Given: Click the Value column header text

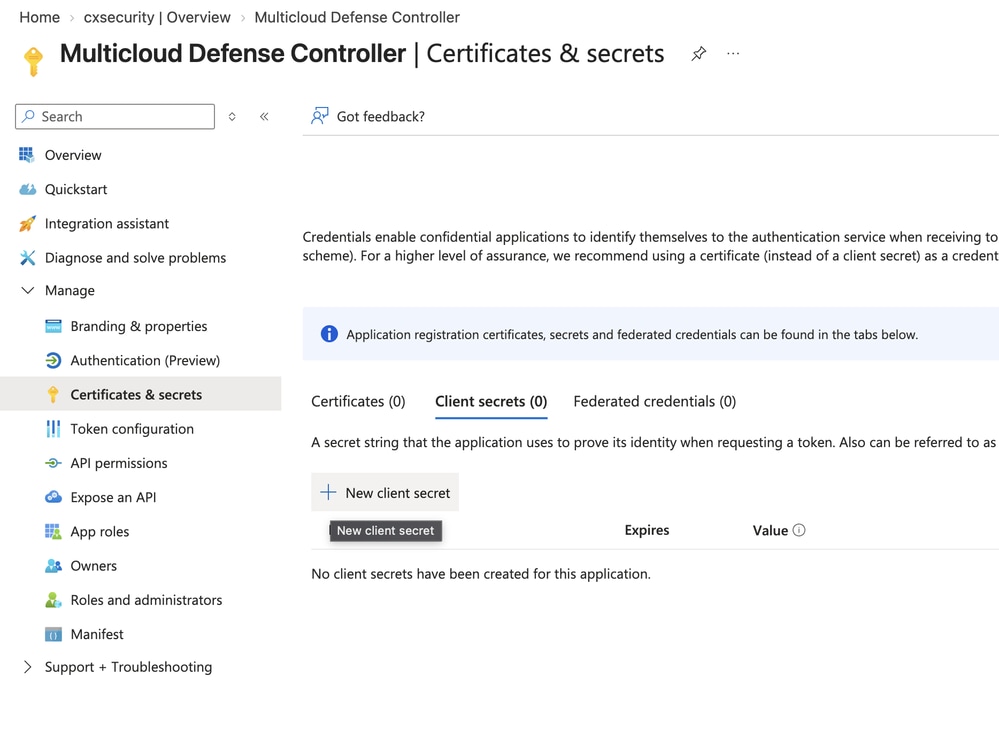Looking at the screenshot, I should pos(770,530).
